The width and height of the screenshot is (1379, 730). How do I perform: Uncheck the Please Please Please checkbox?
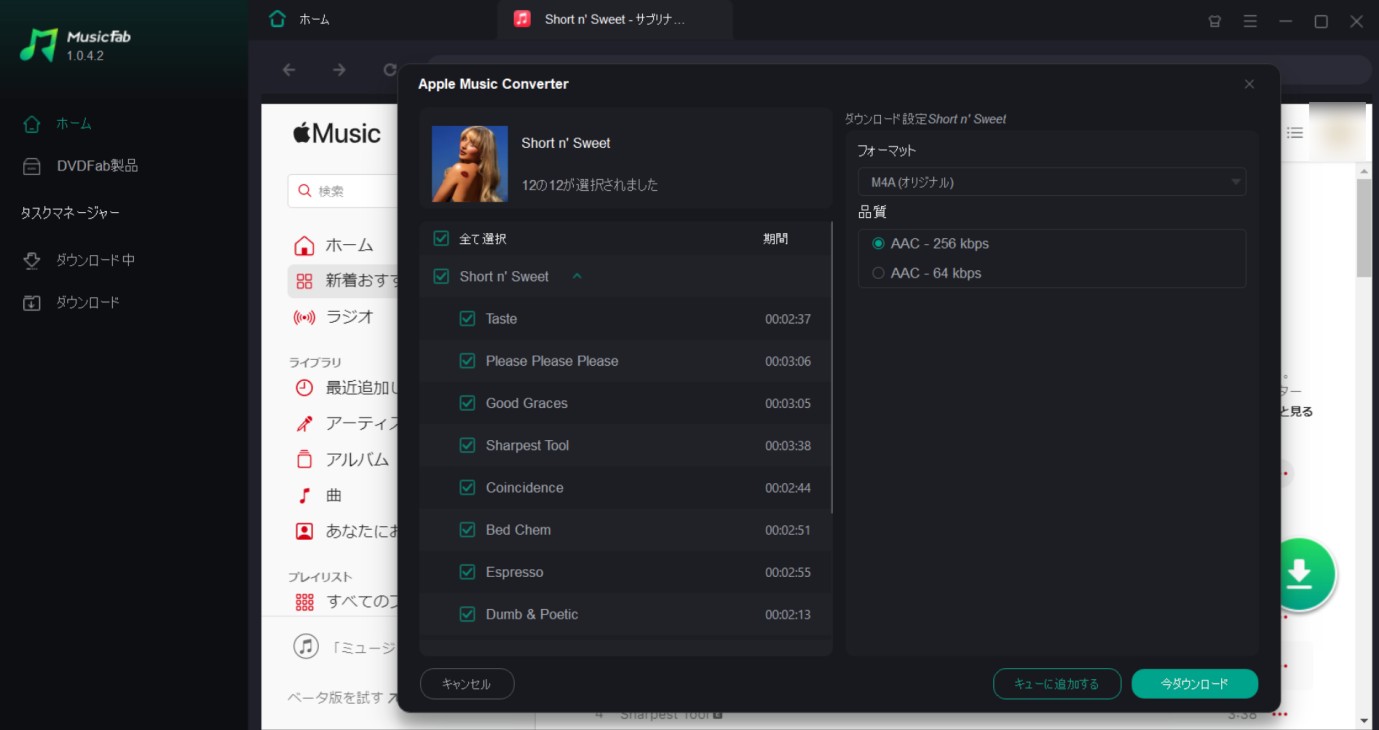(467, 361)
